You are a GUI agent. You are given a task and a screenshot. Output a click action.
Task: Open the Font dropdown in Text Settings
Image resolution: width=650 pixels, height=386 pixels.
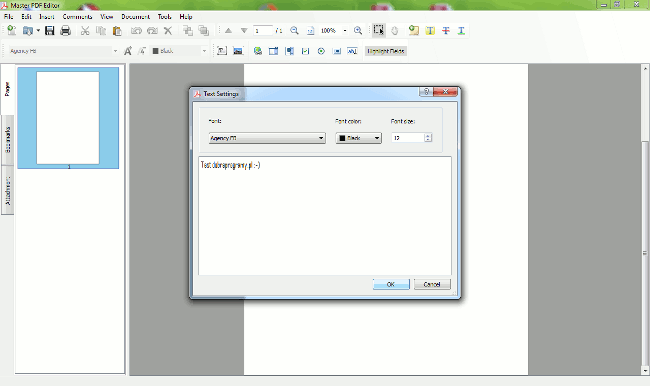point(267,138)
